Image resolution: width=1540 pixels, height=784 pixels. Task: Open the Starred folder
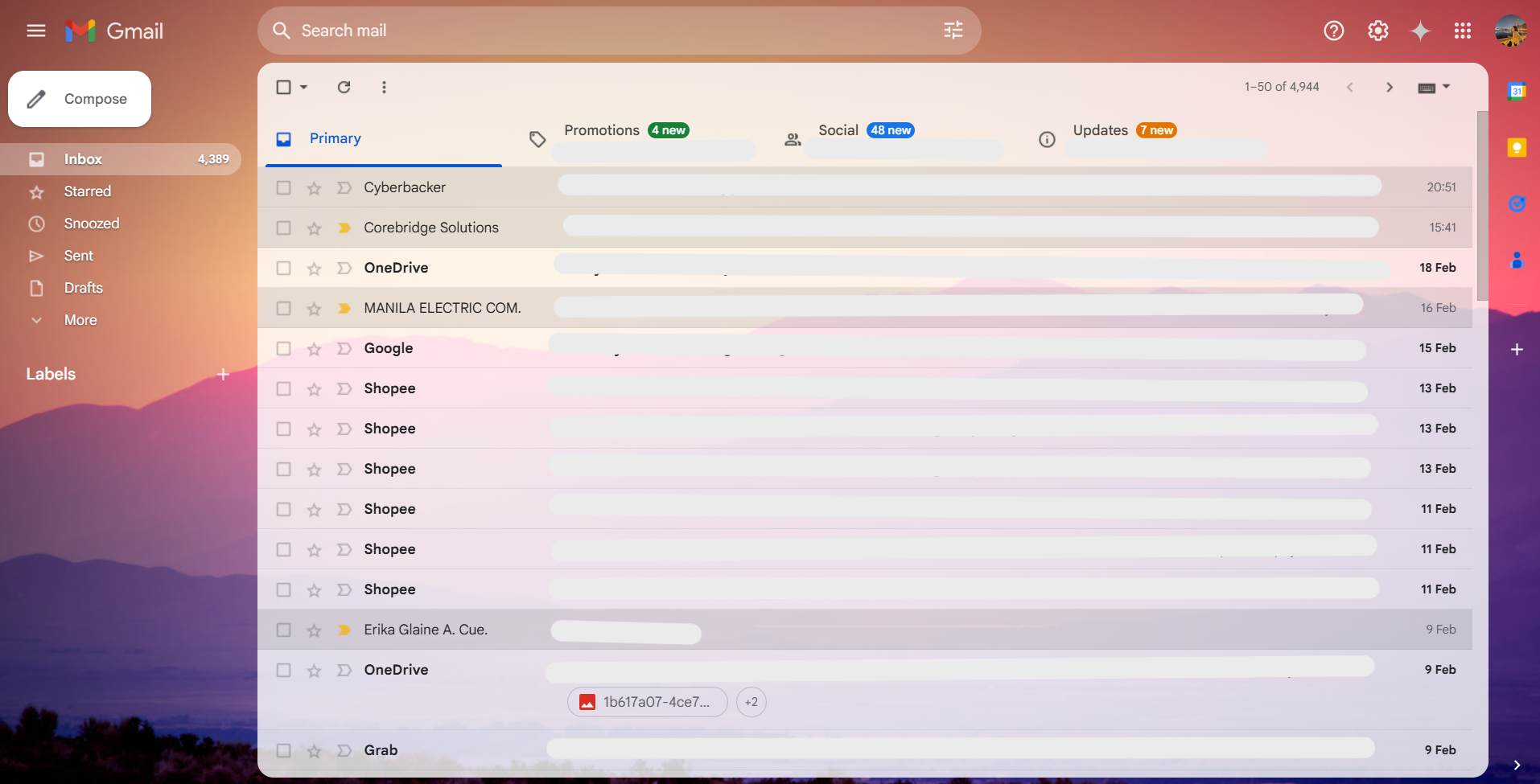[x=121, y=191]
